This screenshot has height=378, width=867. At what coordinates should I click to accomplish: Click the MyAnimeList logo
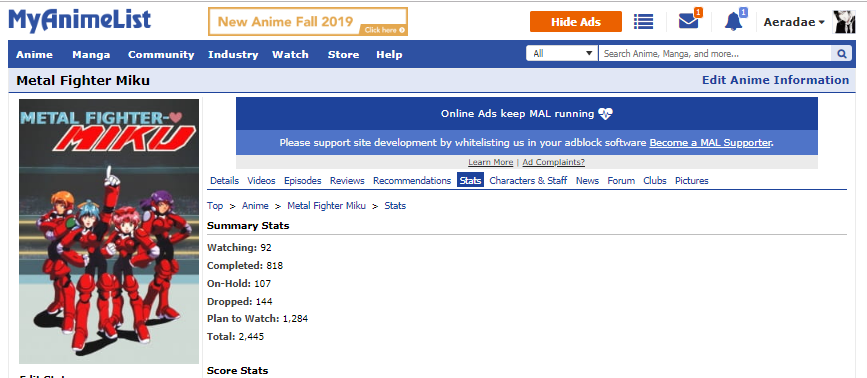pos(80,21)
